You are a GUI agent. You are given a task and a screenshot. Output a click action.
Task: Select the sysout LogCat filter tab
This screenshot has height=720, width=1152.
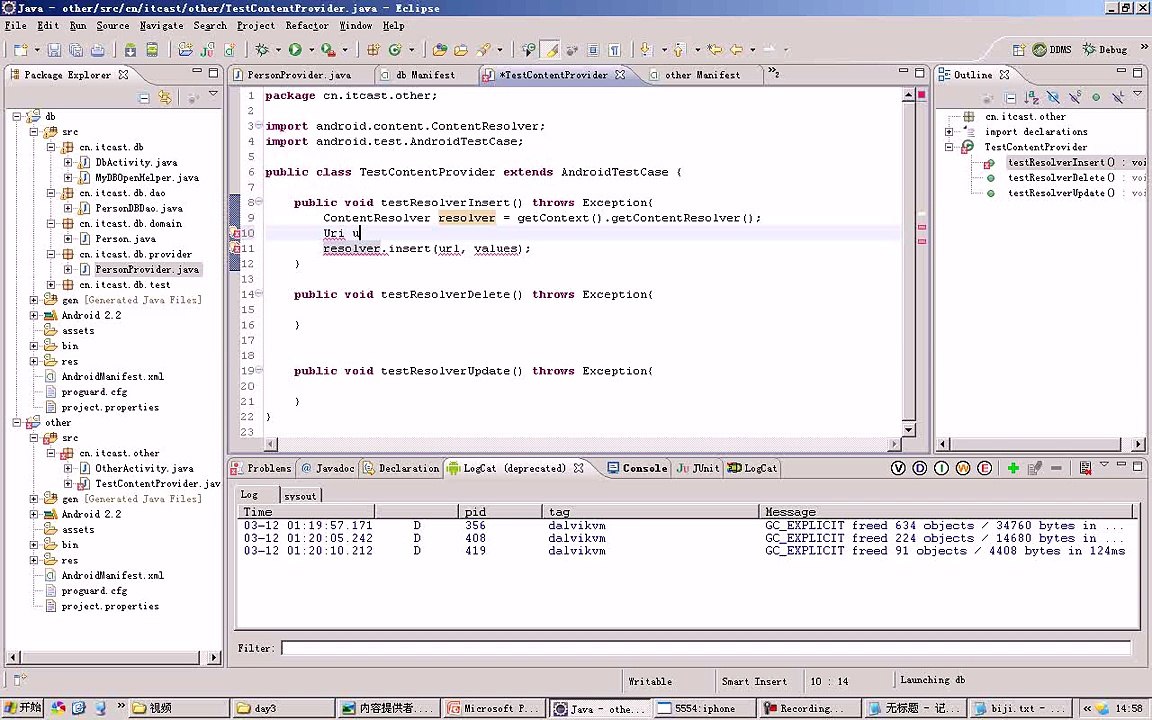click(300, 496)
